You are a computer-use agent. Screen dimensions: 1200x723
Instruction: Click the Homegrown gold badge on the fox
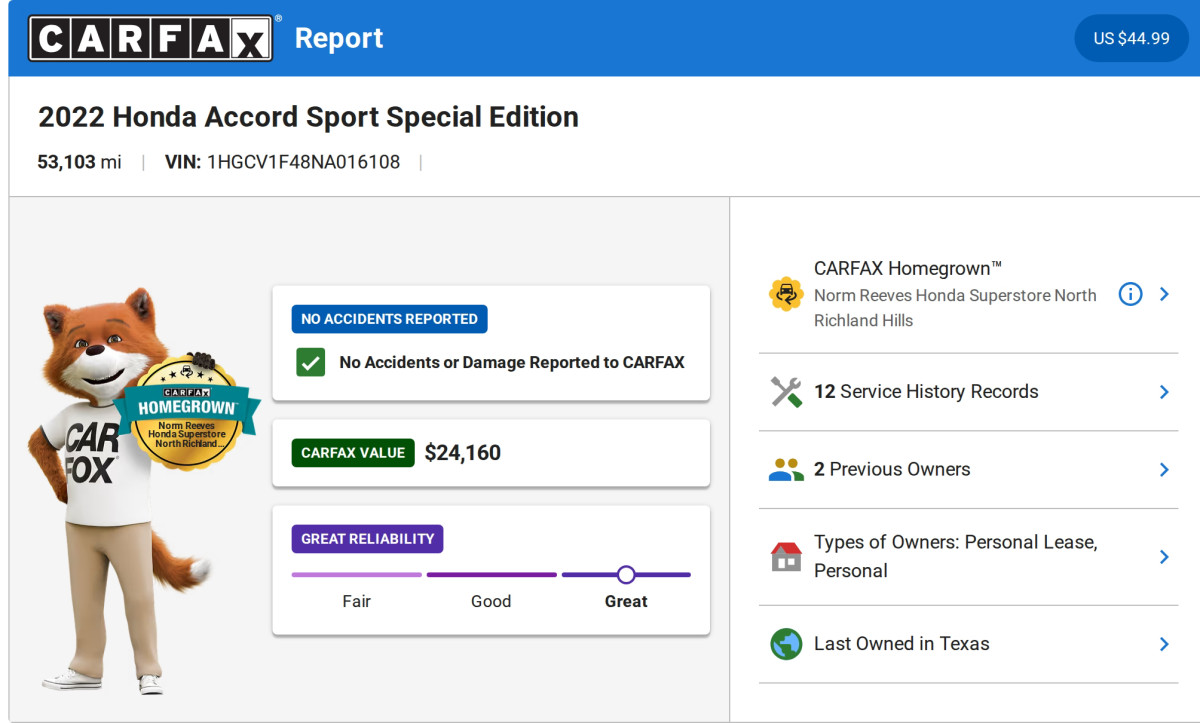187,411
